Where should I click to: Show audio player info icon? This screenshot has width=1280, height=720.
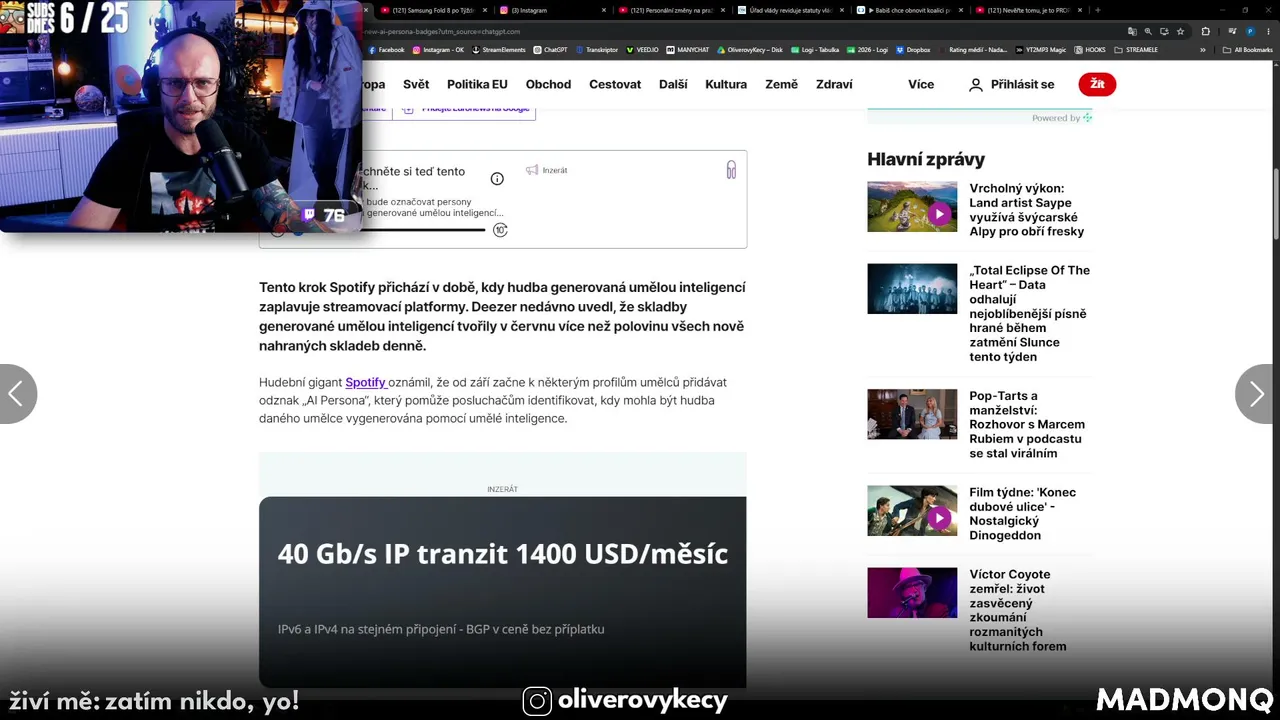(x=497, y=179)
